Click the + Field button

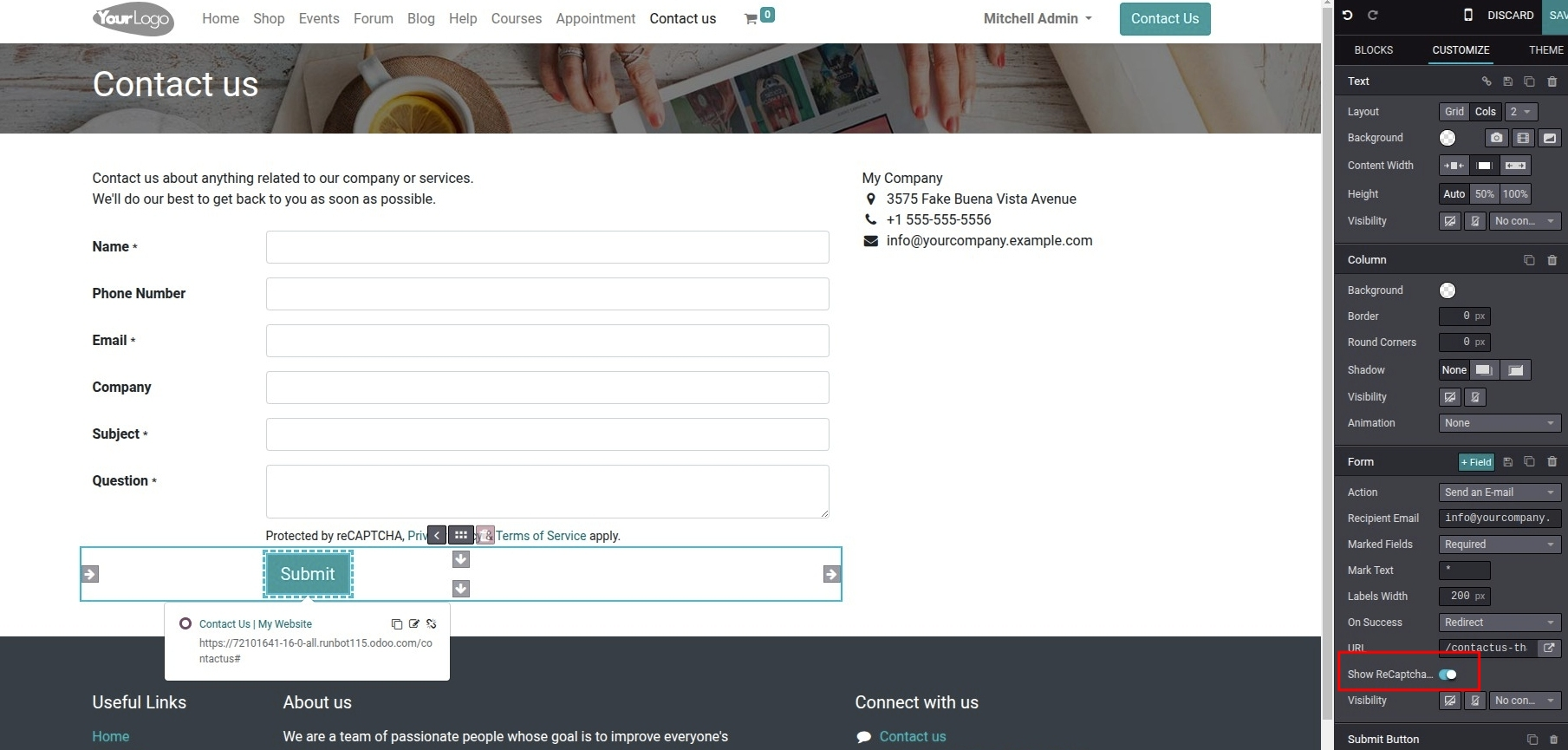pos(1476,462)
